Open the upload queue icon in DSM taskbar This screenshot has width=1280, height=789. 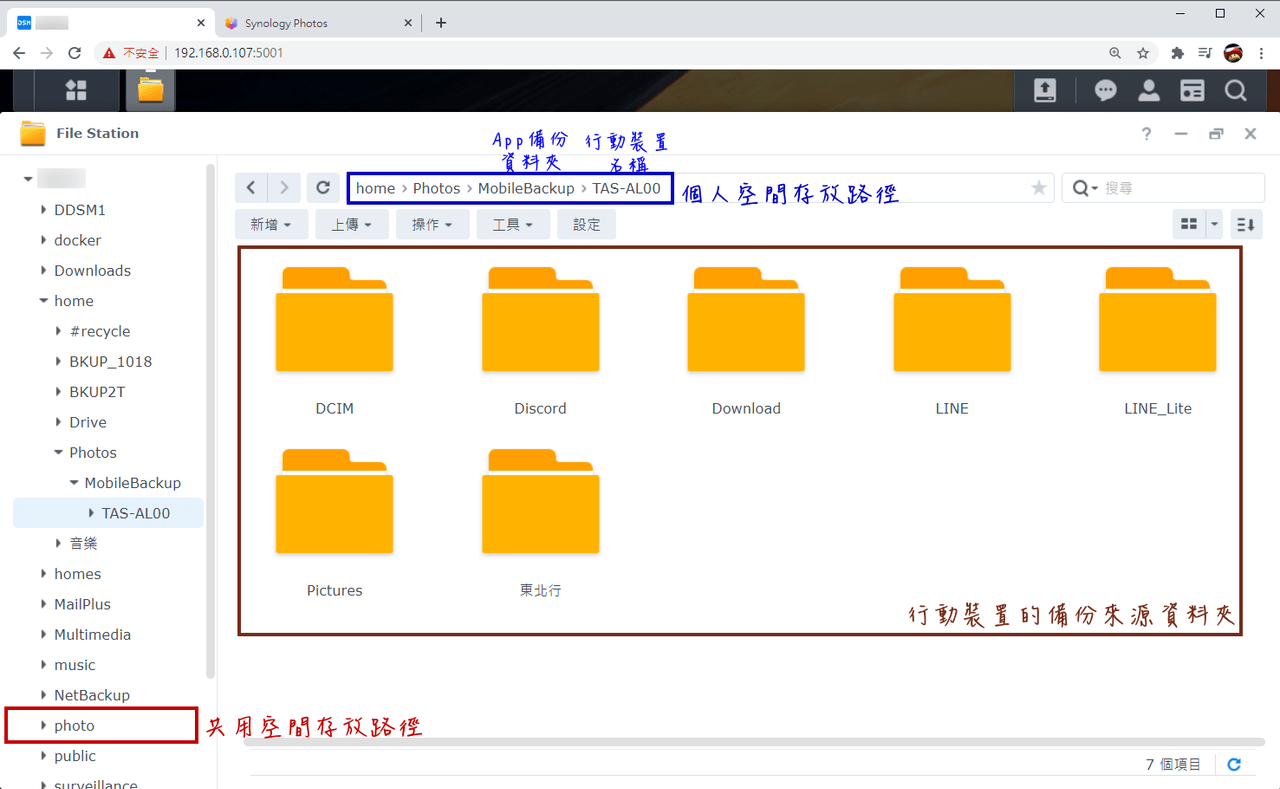click(1044, 91)
